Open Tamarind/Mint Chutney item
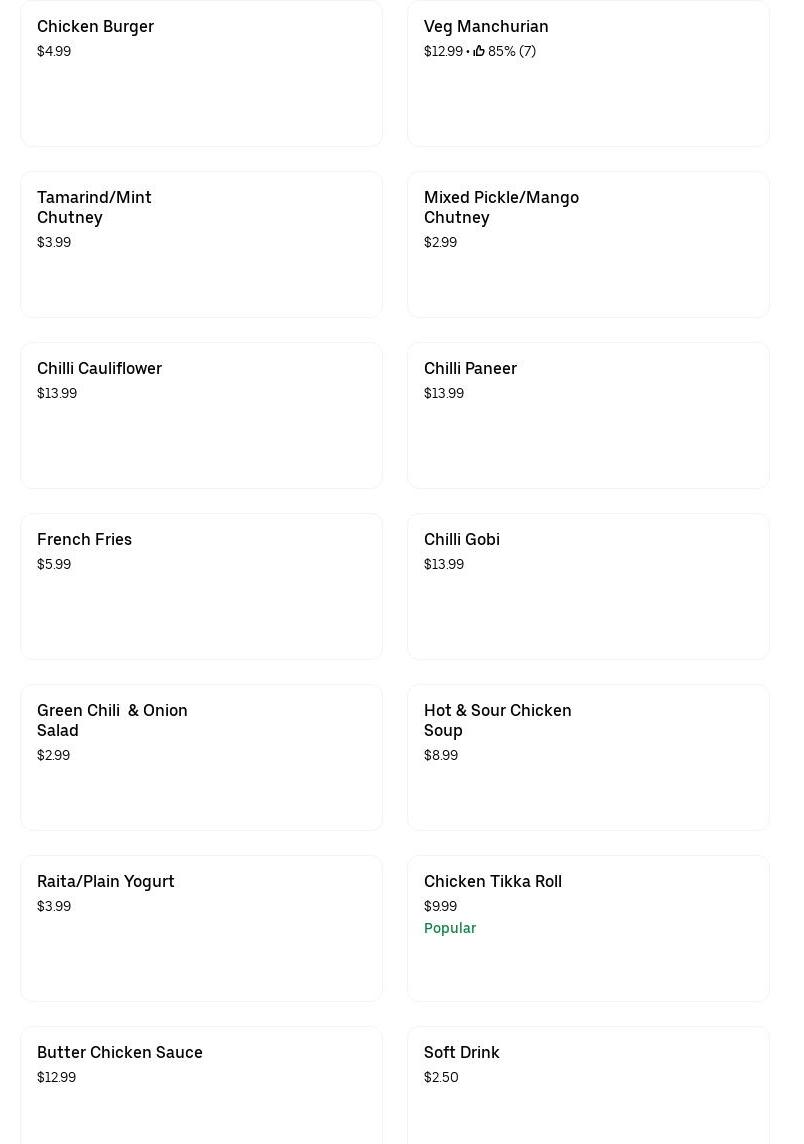Screen dimensions: 804x1144 (201, 245)
